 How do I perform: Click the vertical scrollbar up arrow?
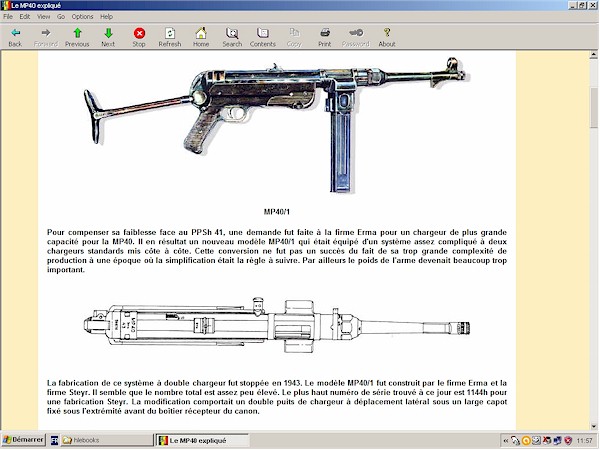(593, 55)
